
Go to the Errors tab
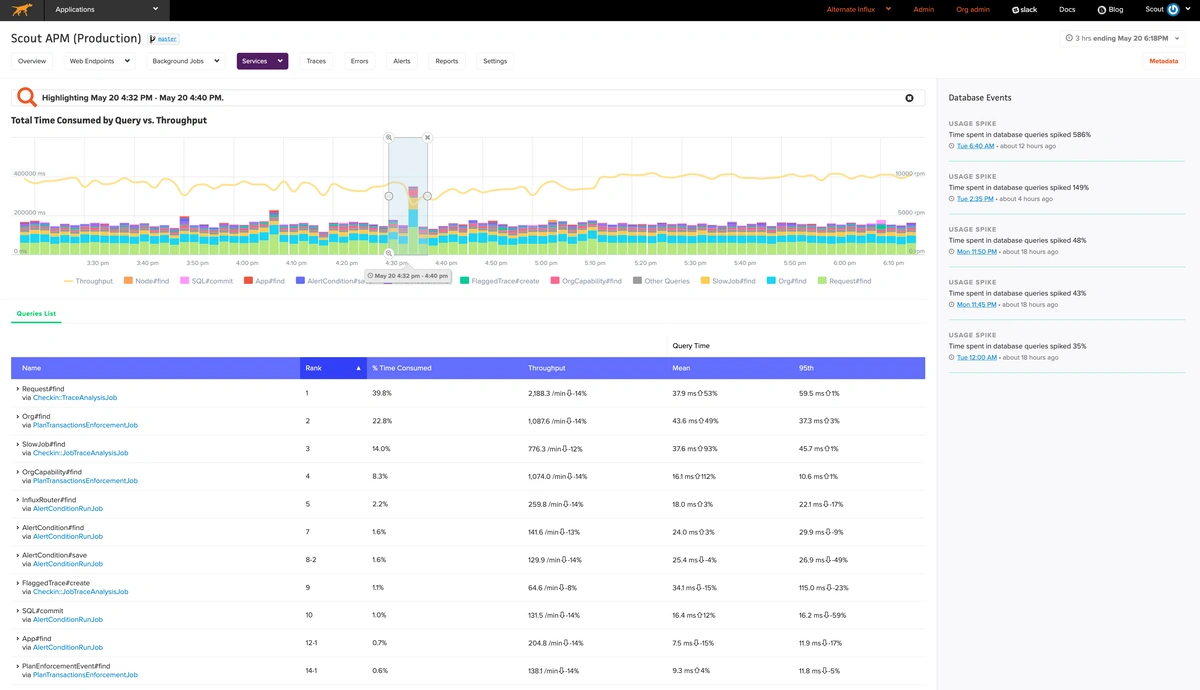tap(359, 61)
